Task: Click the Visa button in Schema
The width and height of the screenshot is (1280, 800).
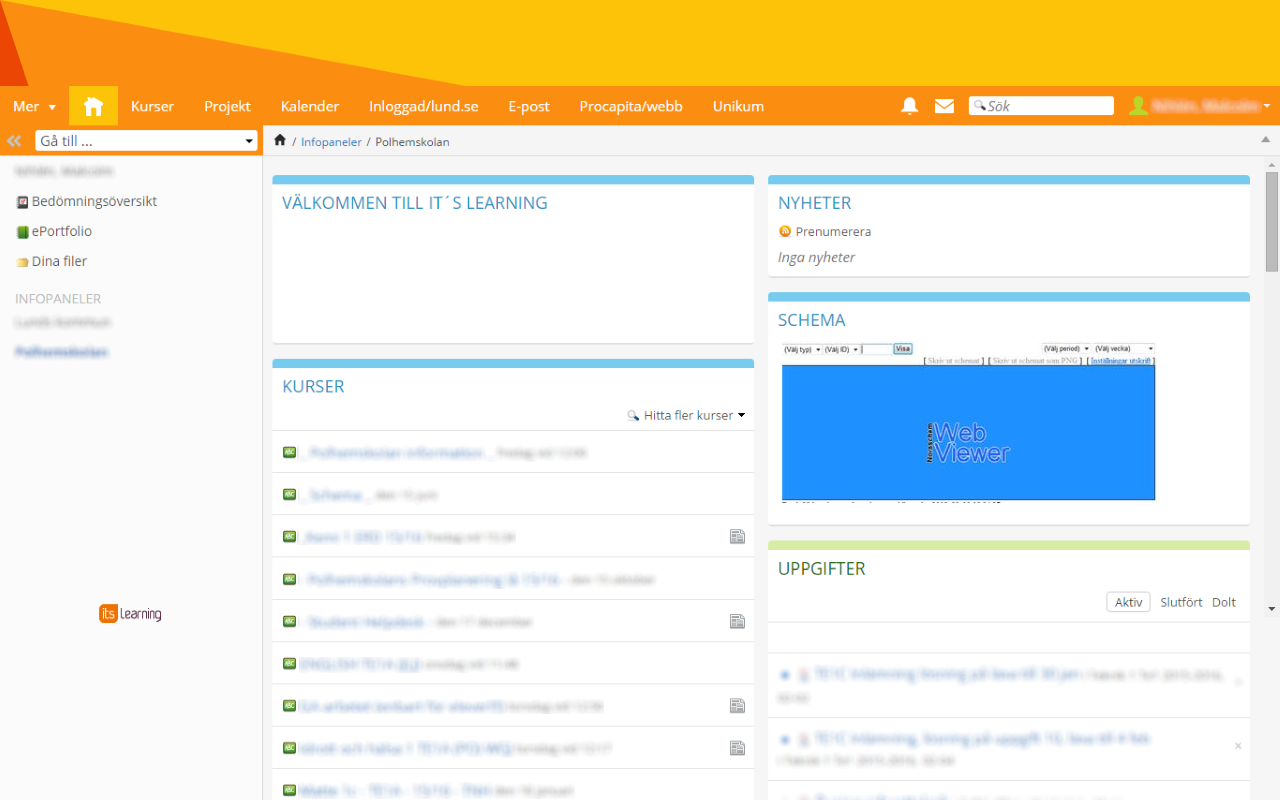Action: click(x=903, y=349)
